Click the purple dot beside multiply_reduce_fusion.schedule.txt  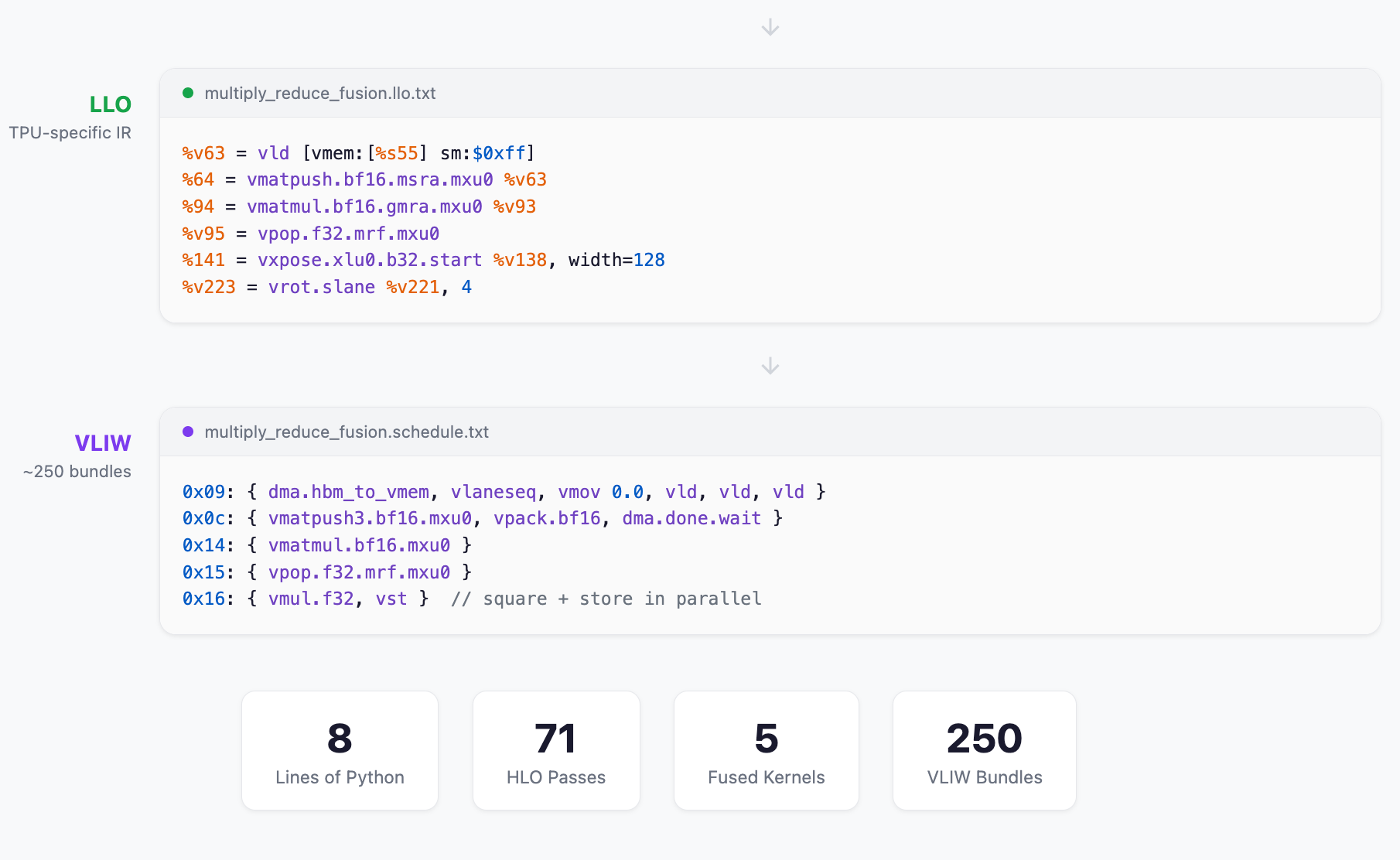(188, 432)
